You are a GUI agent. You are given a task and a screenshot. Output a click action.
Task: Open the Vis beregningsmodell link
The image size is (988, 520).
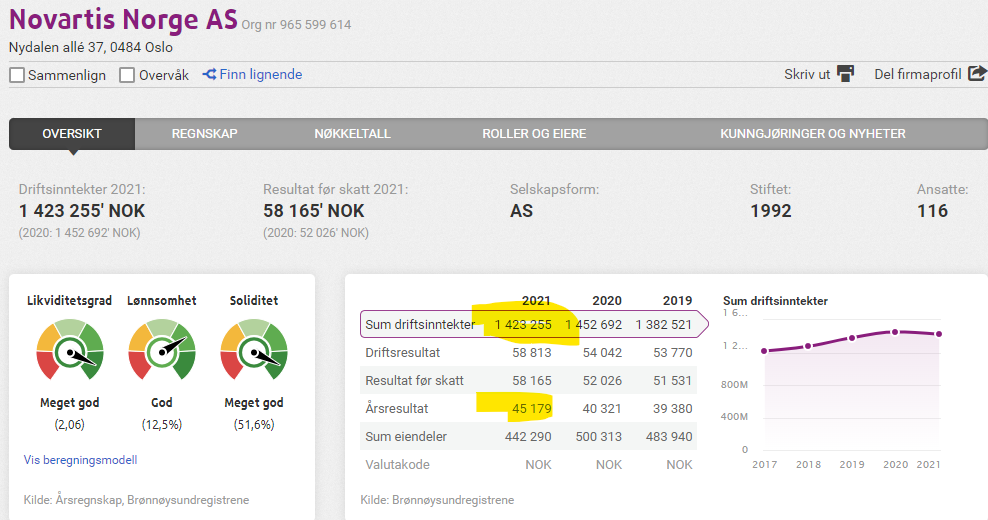80,460
